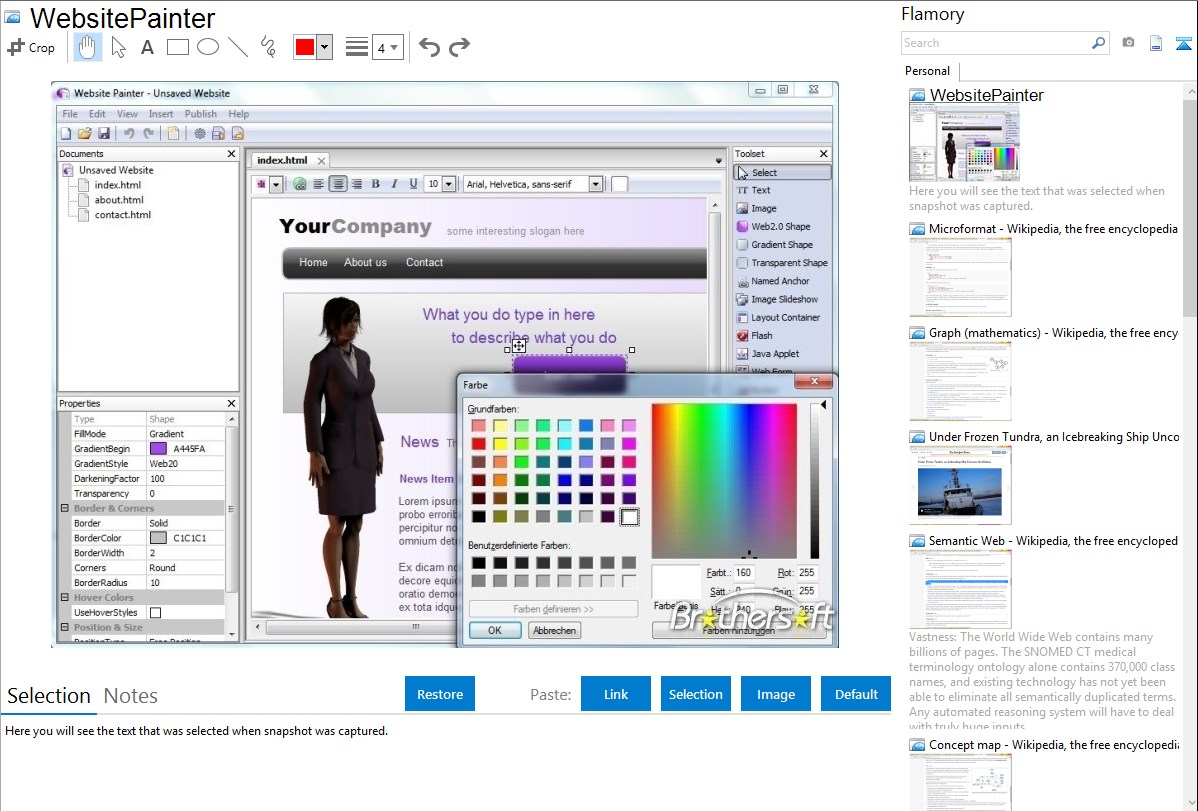Viewport: 1198px width, 811px height.
Task: Click the BorderColor C1C1C1 swatch
Action: [158, 538]
